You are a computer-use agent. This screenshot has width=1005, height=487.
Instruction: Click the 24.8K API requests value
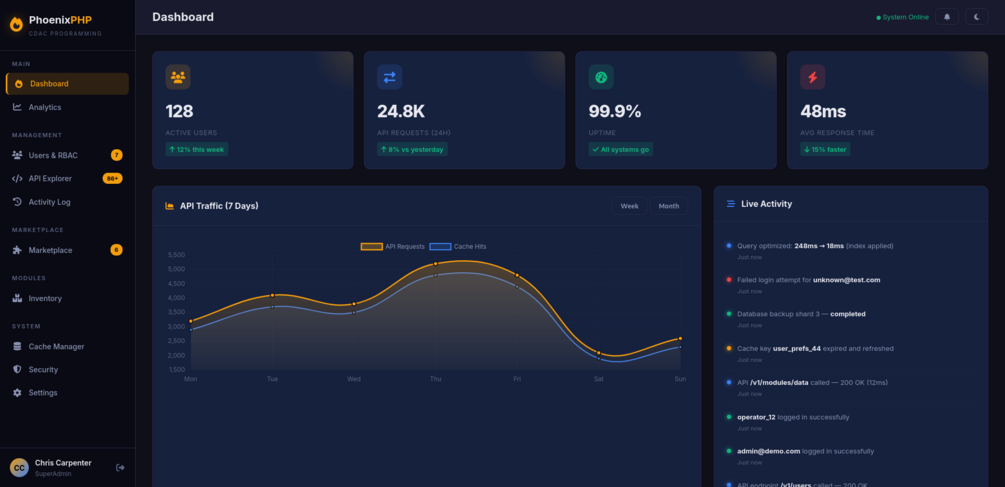pos(401,111)
